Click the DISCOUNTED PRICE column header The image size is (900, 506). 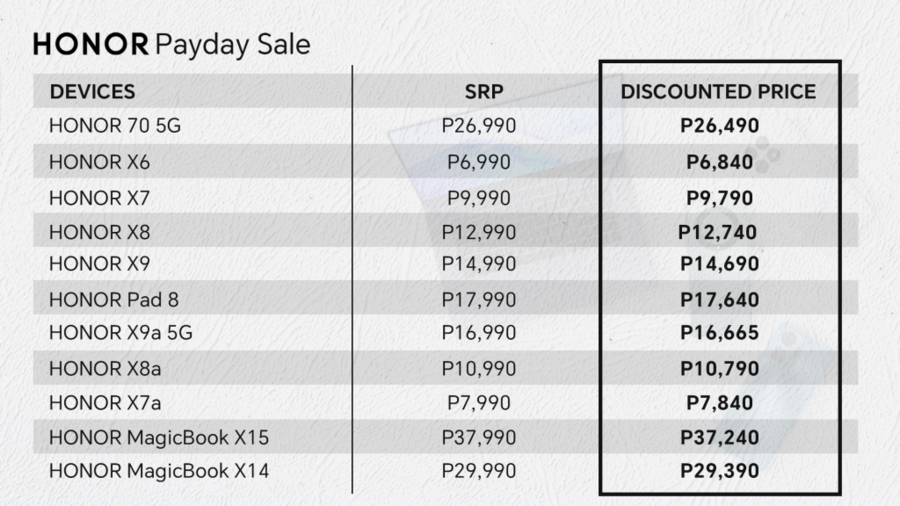coord(718,92)
